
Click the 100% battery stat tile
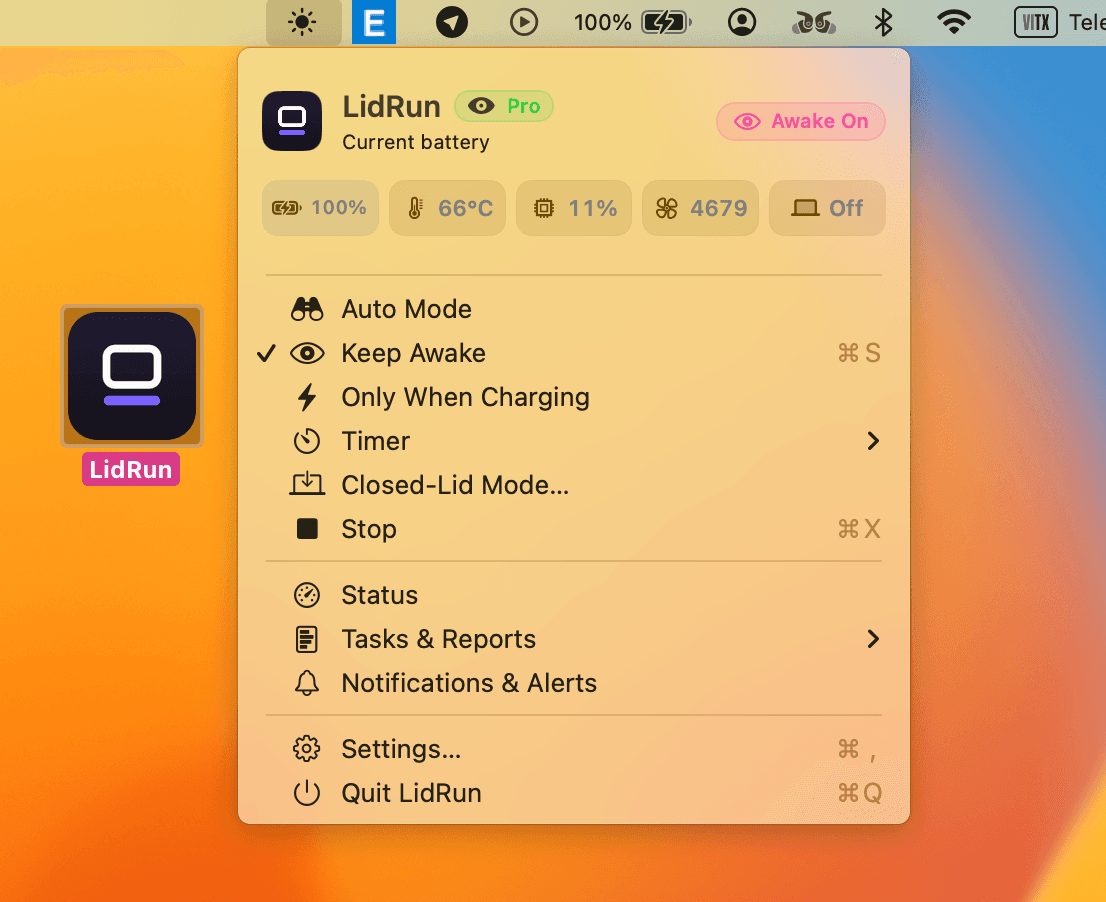pyautogui.click(x=320, y=207)
